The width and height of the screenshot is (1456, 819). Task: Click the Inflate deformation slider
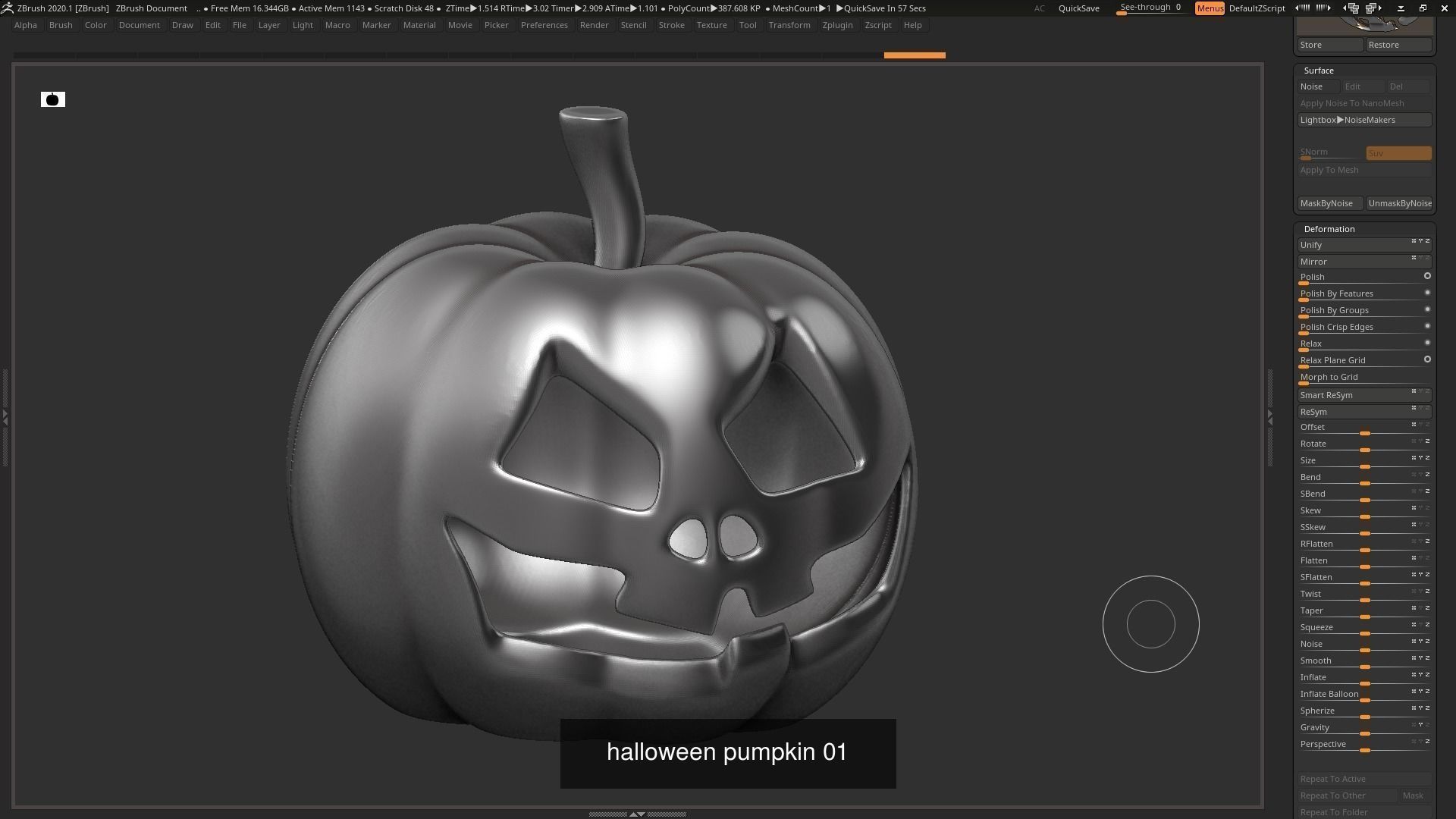tap(1364, 679)
